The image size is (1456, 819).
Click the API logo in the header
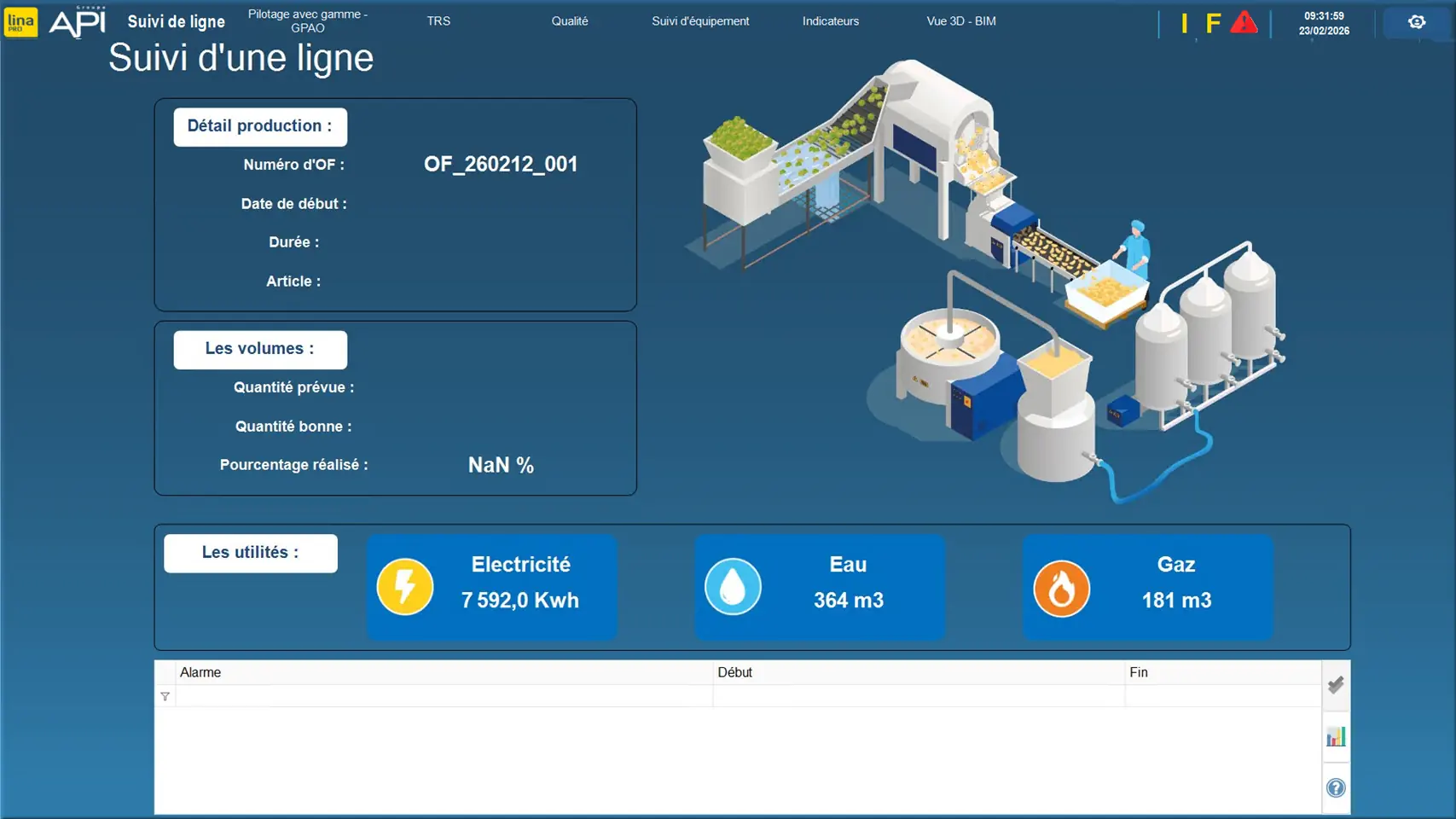click(78, 22)
